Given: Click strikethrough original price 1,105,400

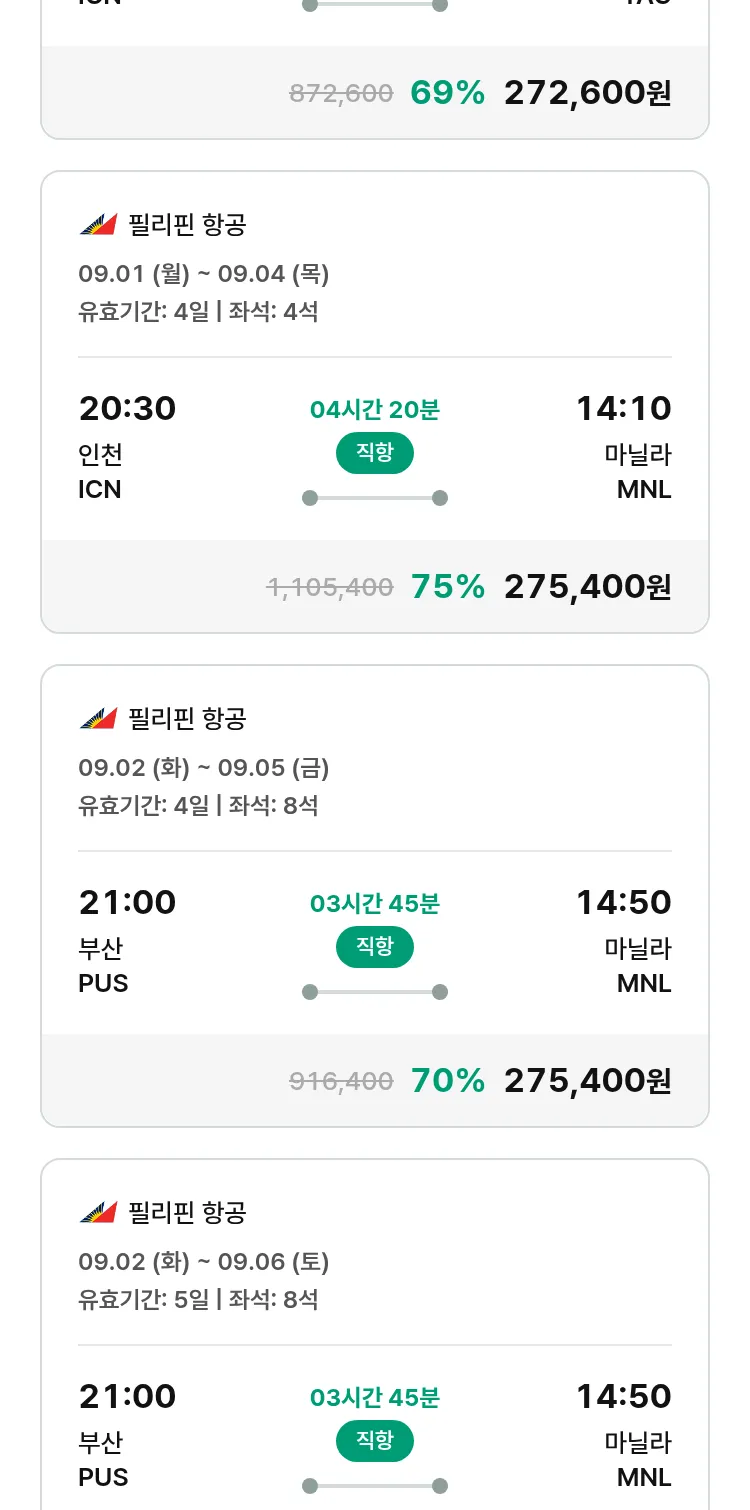Looking at the screenshot, I should pyautogui.click(x=330, y=588).
